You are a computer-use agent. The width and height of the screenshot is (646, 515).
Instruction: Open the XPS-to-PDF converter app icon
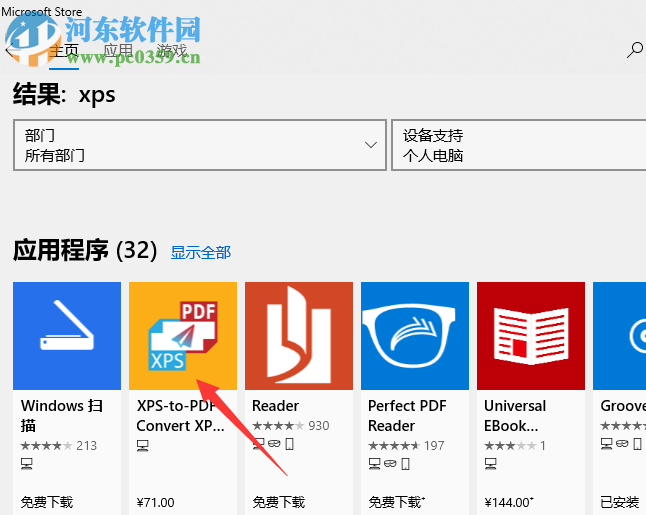pos(183,336)
